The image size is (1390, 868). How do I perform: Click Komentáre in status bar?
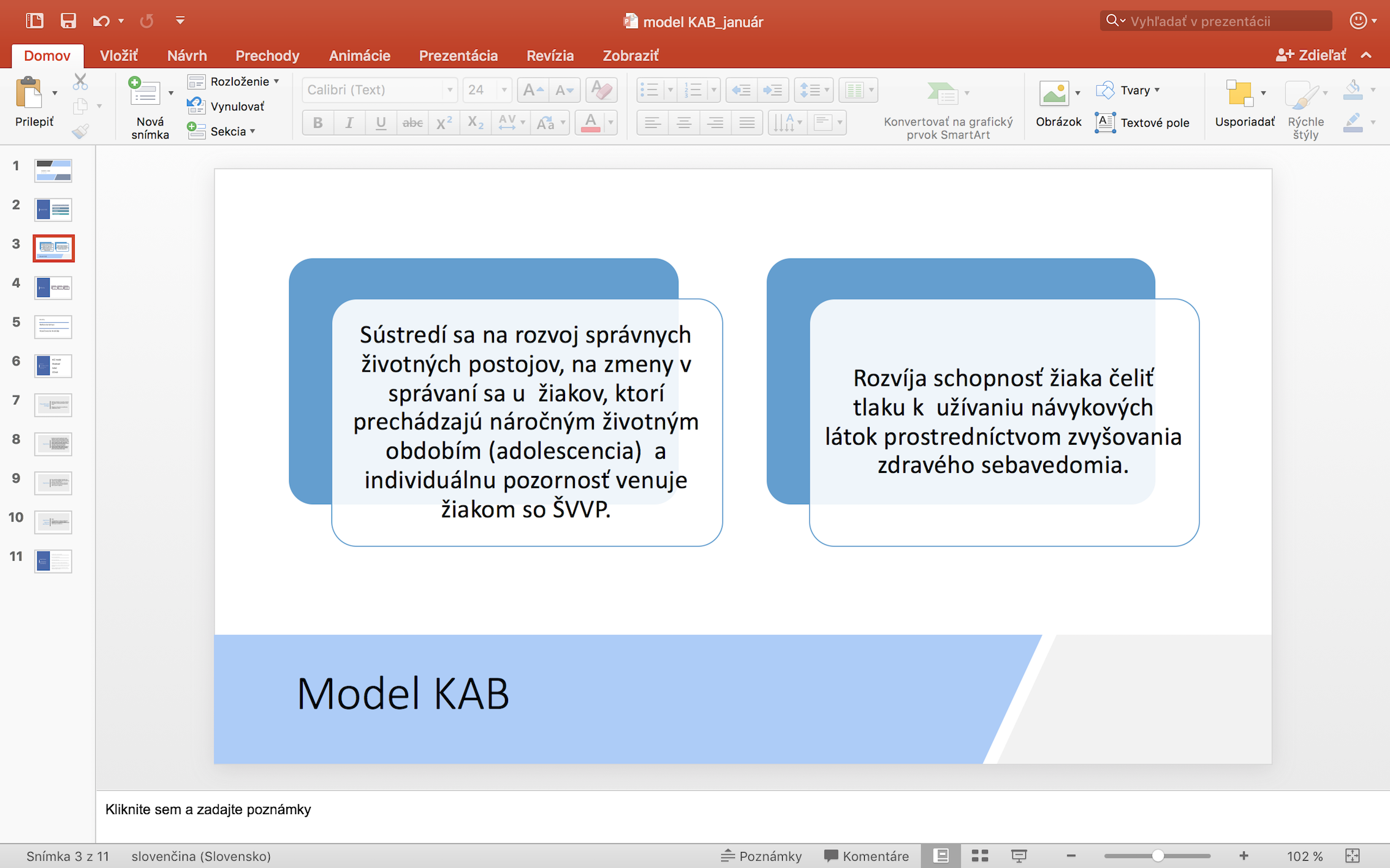coord(866,856)
